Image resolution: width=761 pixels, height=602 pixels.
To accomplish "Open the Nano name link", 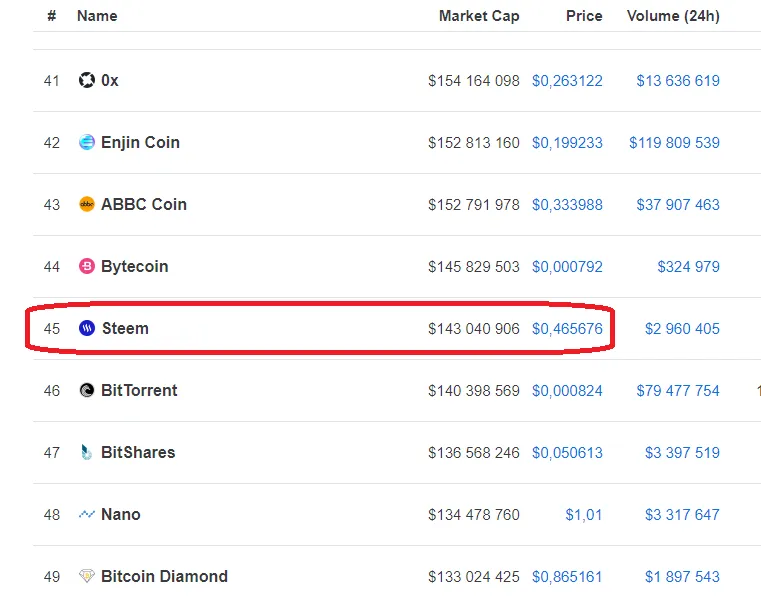I will tap(121, 514).
